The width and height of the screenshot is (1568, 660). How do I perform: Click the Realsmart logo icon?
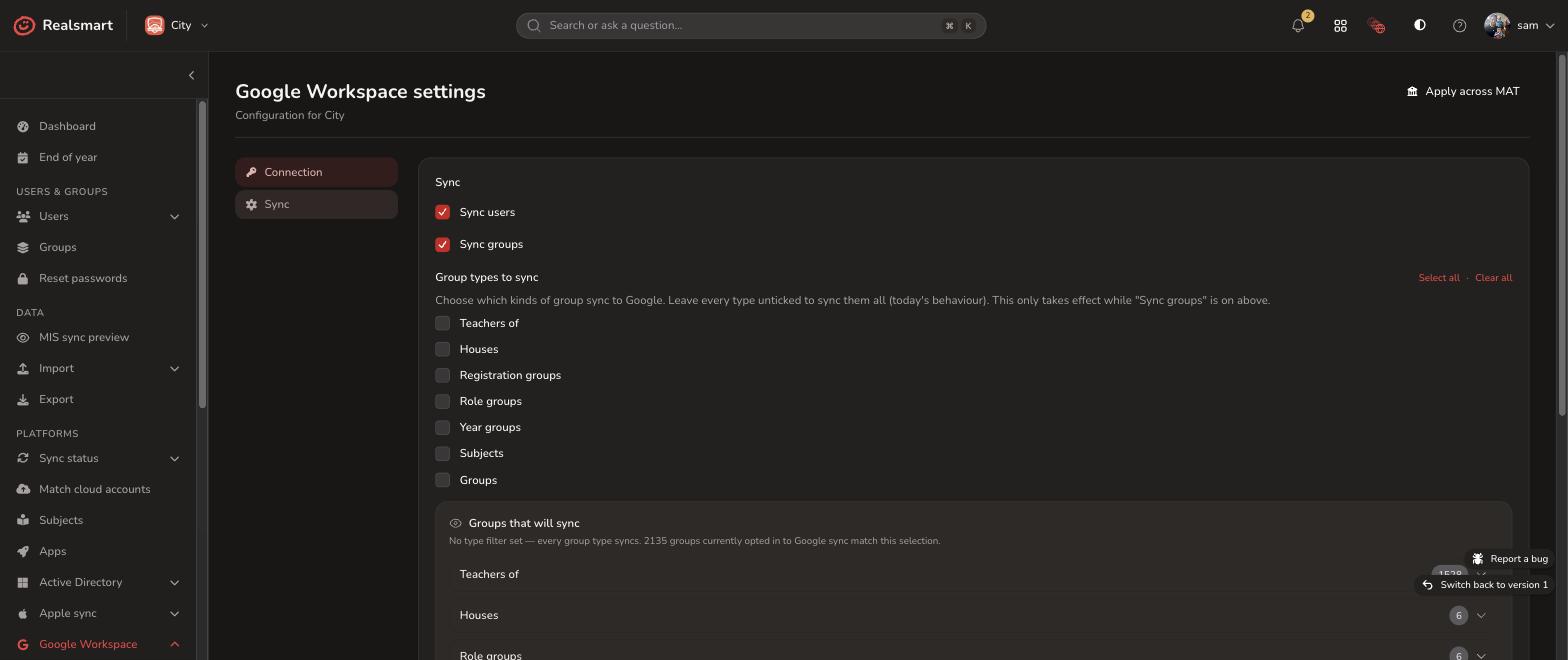pos(24,25)
